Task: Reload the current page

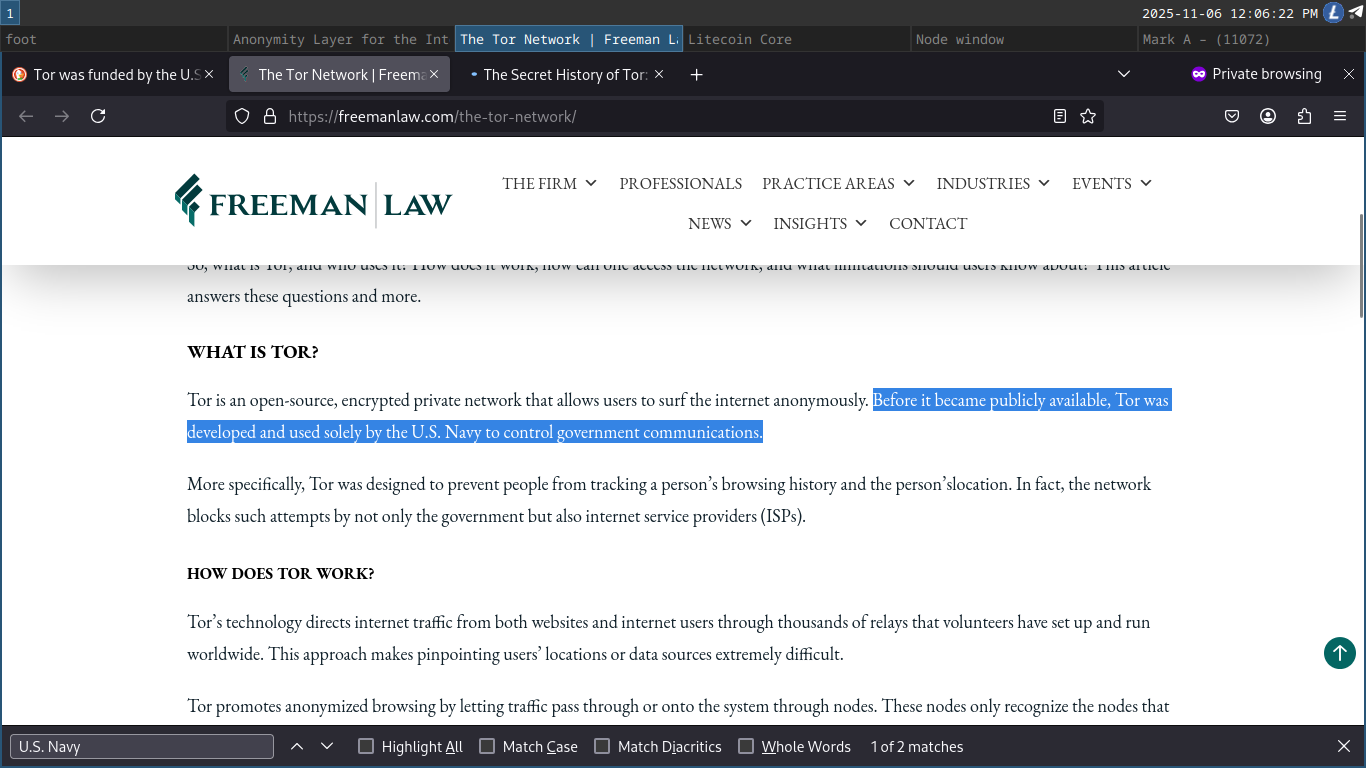Action: point(98,116)
